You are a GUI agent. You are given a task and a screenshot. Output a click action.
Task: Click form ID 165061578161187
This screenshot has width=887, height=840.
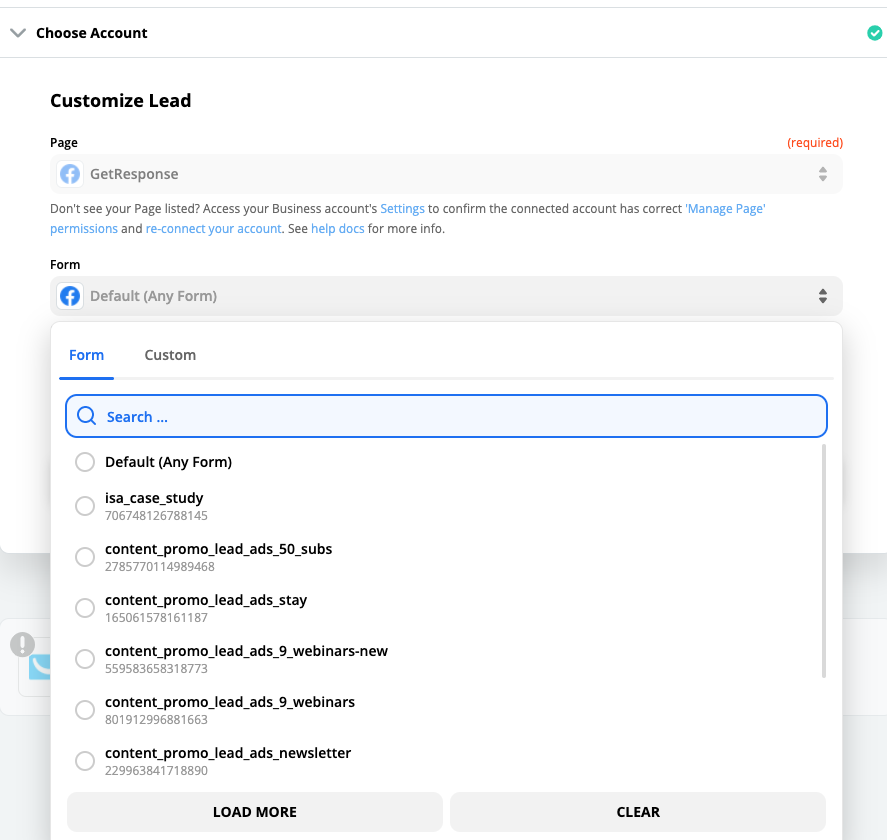click(x=156, y=618)
